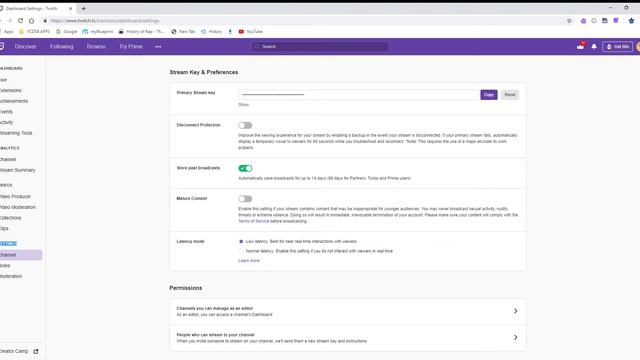
Task: Open Twitch notifications bell
Action: [x=594, y=47]
